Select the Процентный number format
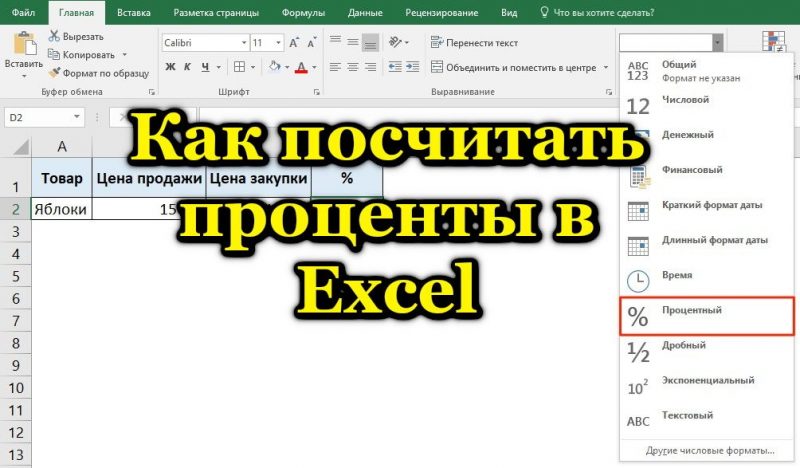800x468 pixels. tap(707, 315)
